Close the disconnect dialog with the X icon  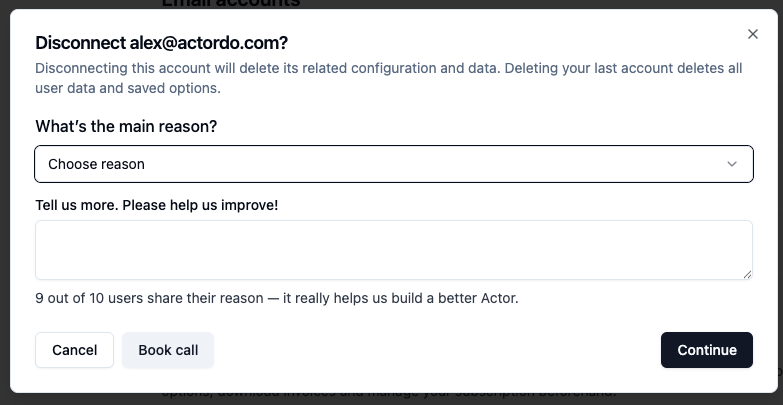click(x=753, y=34)
